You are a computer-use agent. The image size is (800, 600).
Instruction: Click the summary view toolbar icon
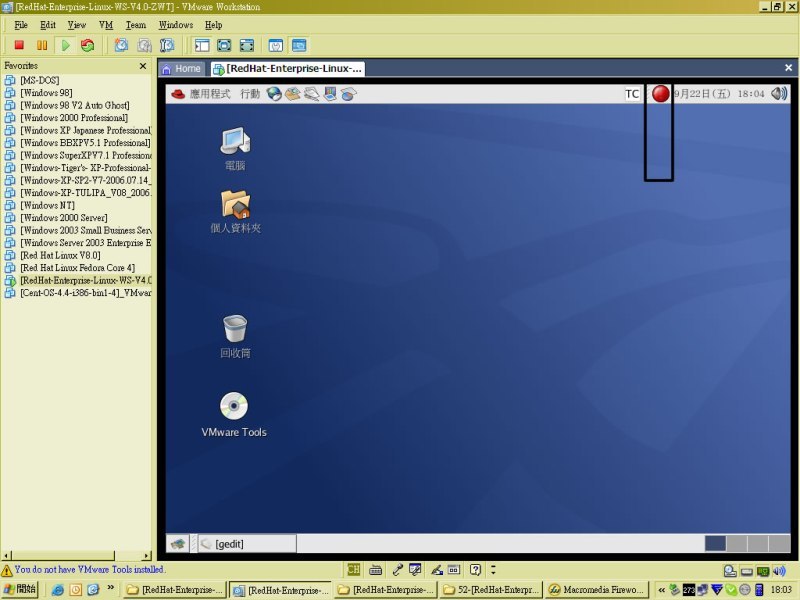click(x=276, y=45)
